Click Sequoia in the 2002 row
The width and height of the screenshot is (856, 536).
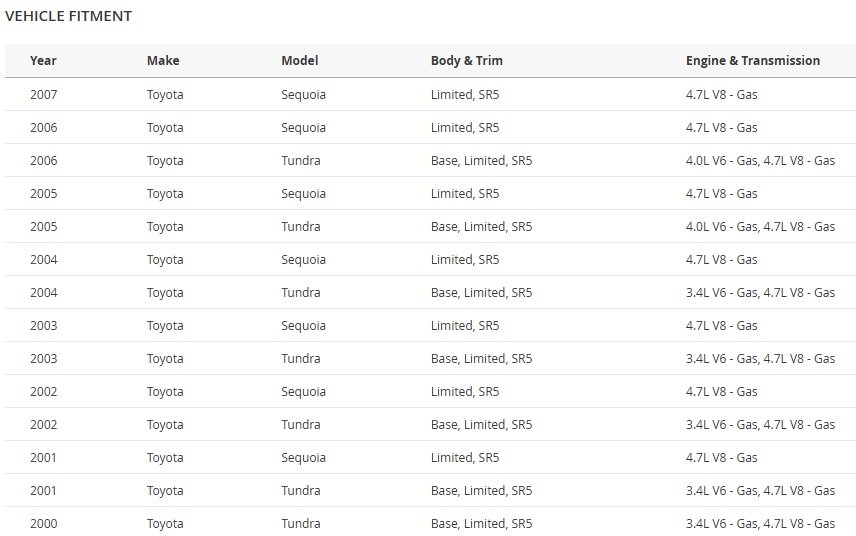pos(304,392)
